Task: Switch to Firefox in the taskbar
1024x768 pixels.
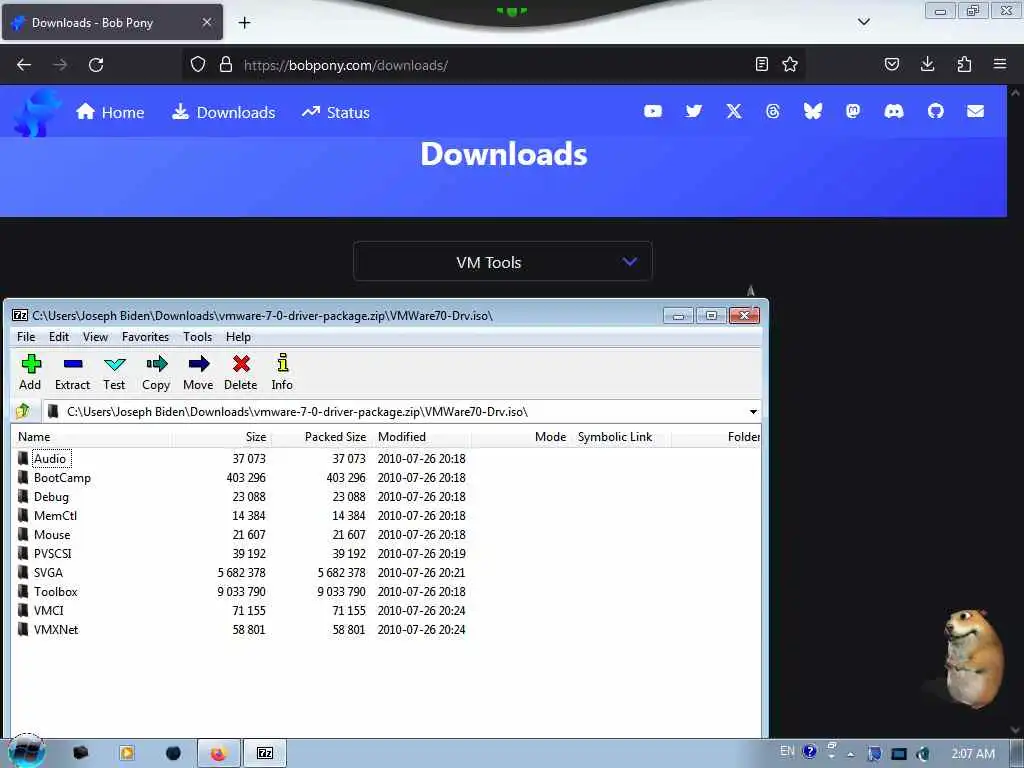Action: pyautogui.click(x=219, y=754)
